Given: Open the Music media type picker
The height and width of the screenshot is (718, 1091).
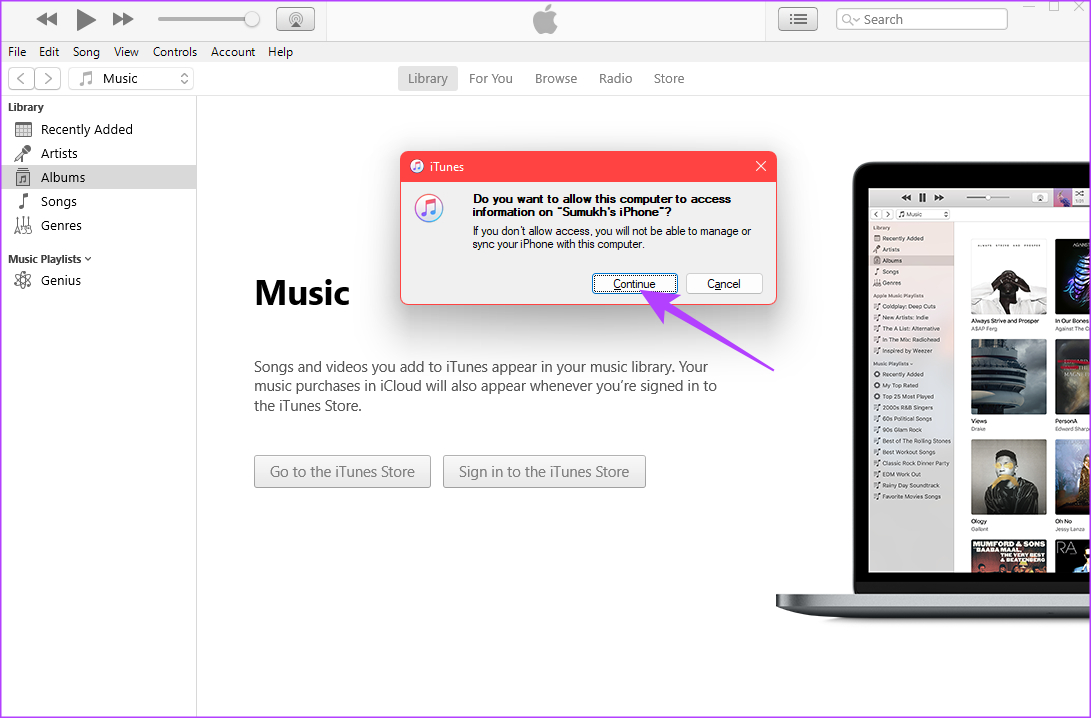Looking at the screenshot, I should 130,78.
